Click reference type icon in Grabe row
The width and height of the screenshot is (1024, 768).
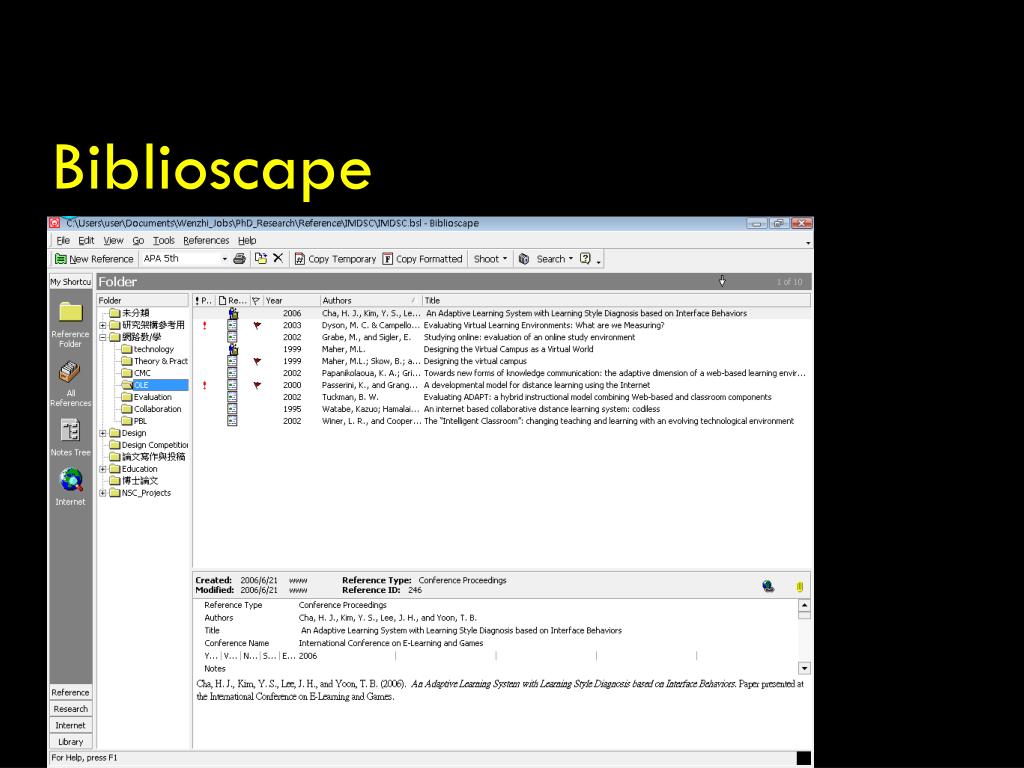tap(232, 337)
